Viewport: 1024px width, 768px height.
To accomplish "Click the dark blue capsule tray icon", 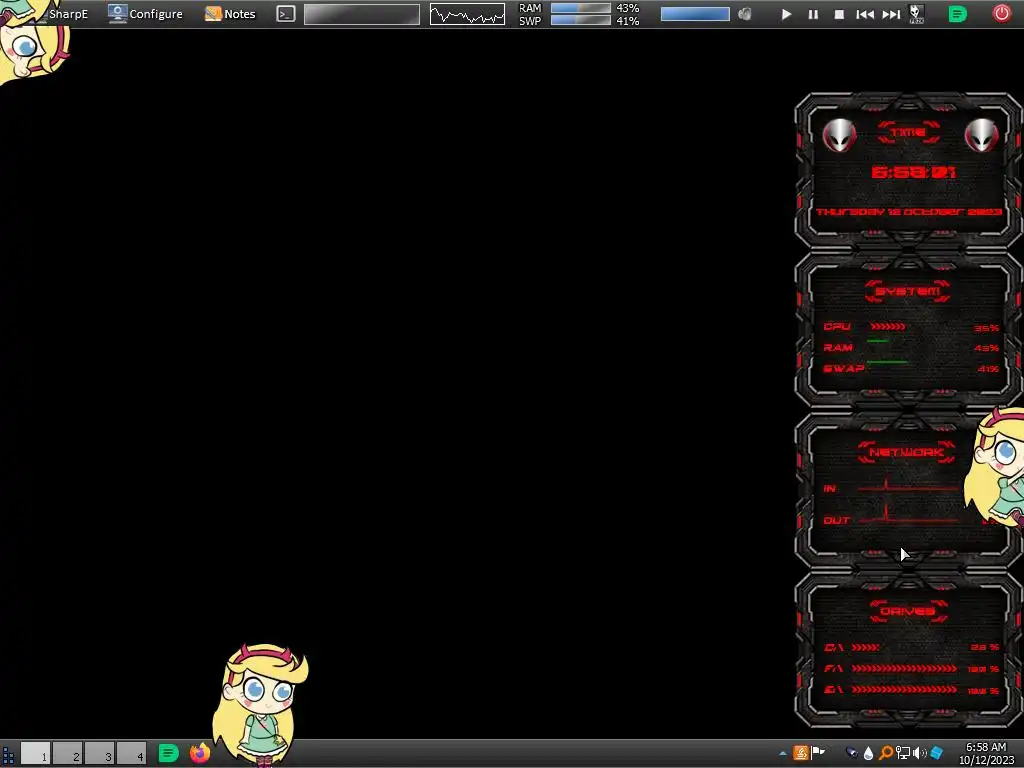I will click(x=851, y=753).
